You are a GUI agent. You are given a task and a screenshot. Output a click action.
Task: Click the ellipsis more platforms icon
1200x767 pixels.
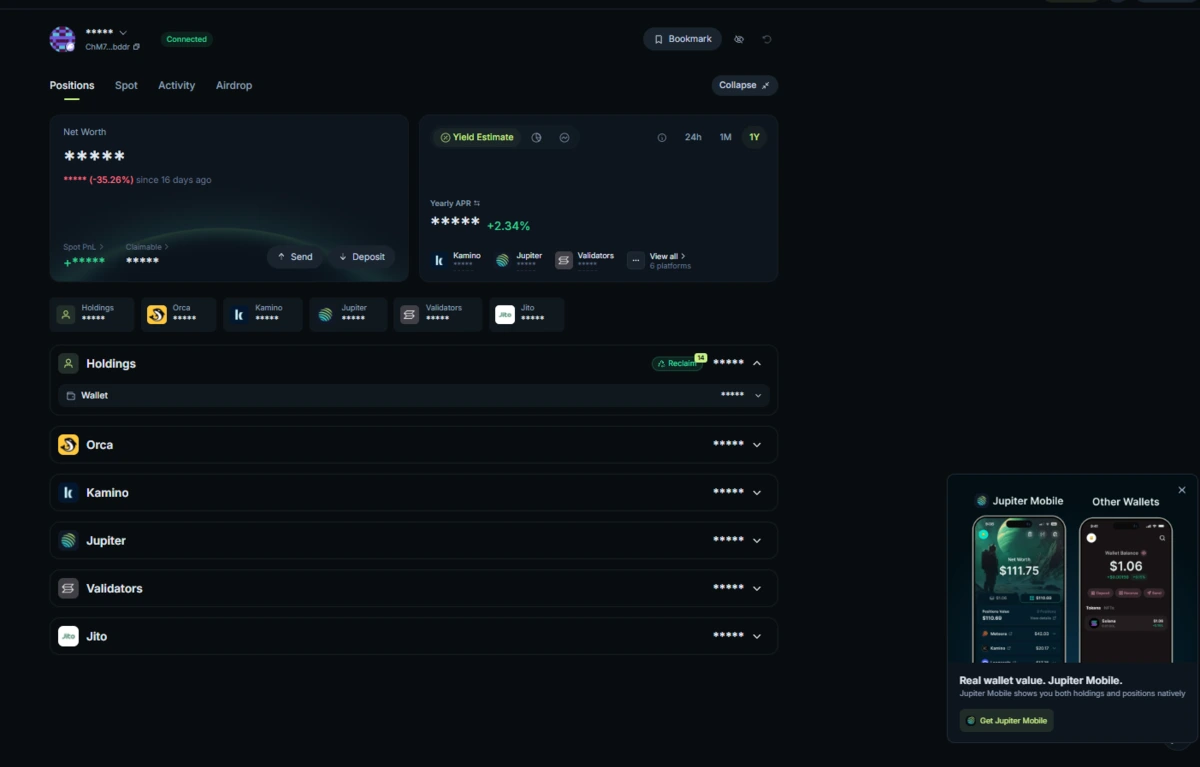[636, 260]
